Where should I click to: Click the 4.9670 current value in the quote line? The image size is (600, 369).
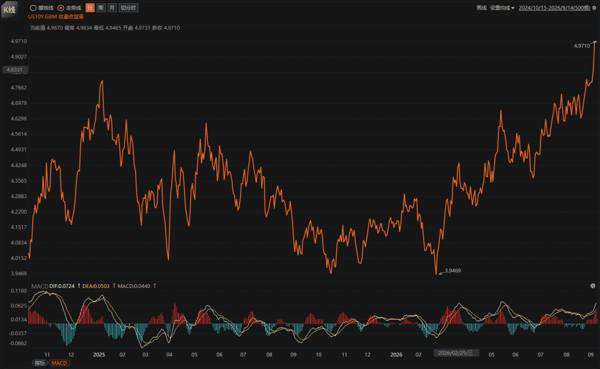(55, 28)
